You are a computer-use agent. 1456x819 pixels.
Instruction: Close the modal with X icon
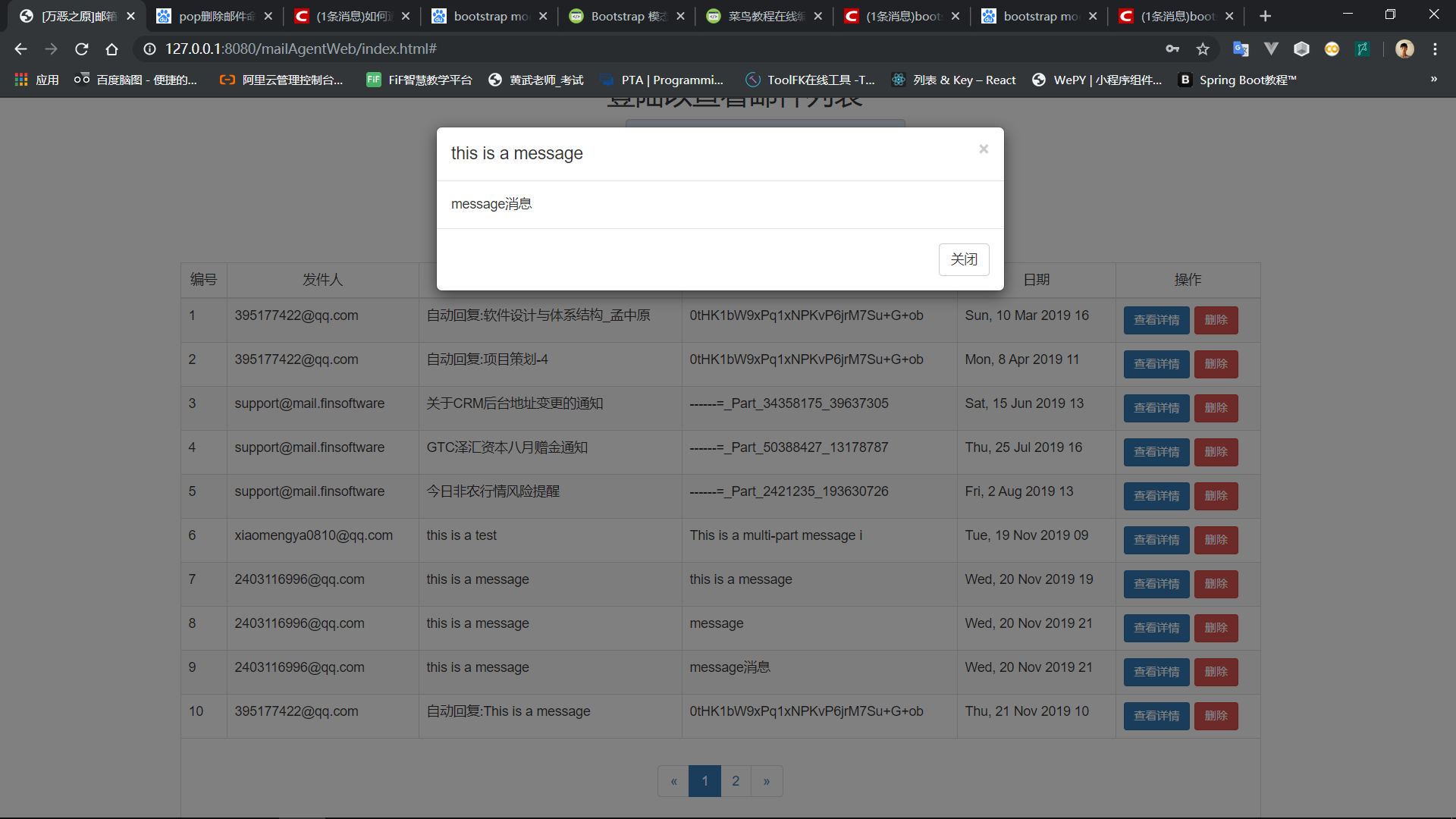click(984, 149)
